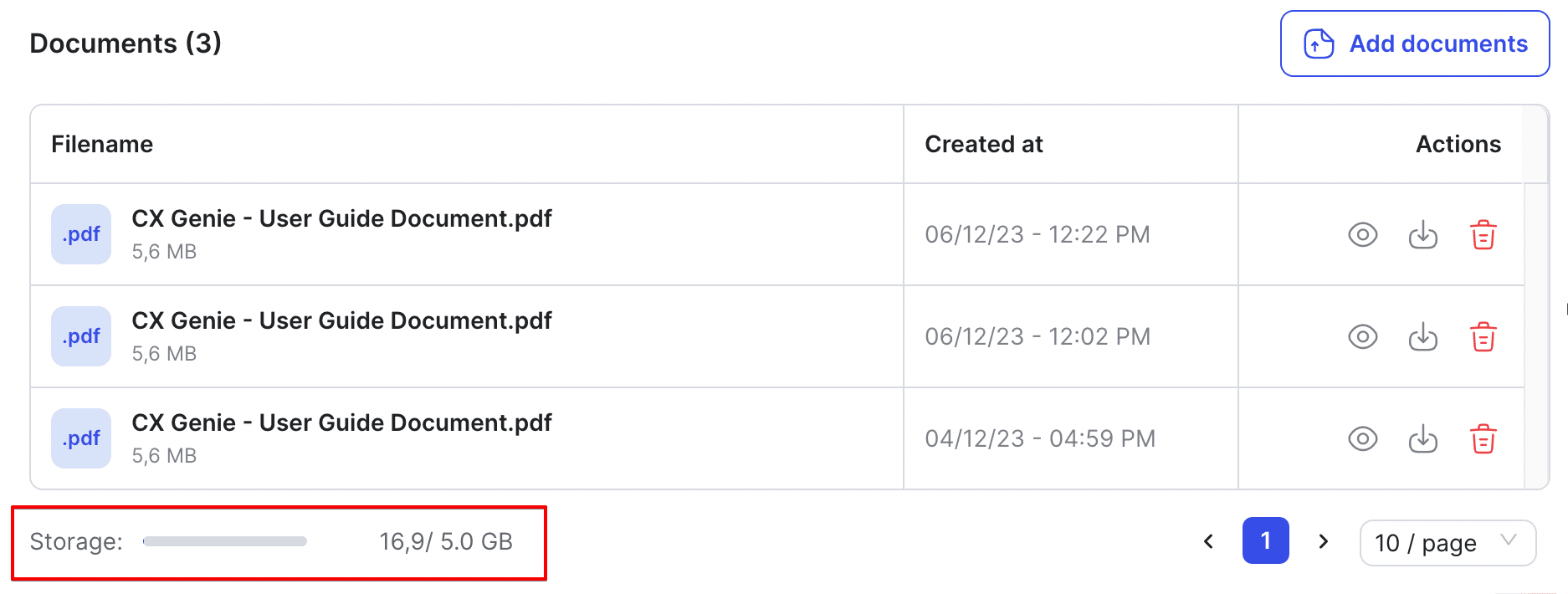
Task: Preview the 12:22 PM User Guide document
Action: 1362,235
